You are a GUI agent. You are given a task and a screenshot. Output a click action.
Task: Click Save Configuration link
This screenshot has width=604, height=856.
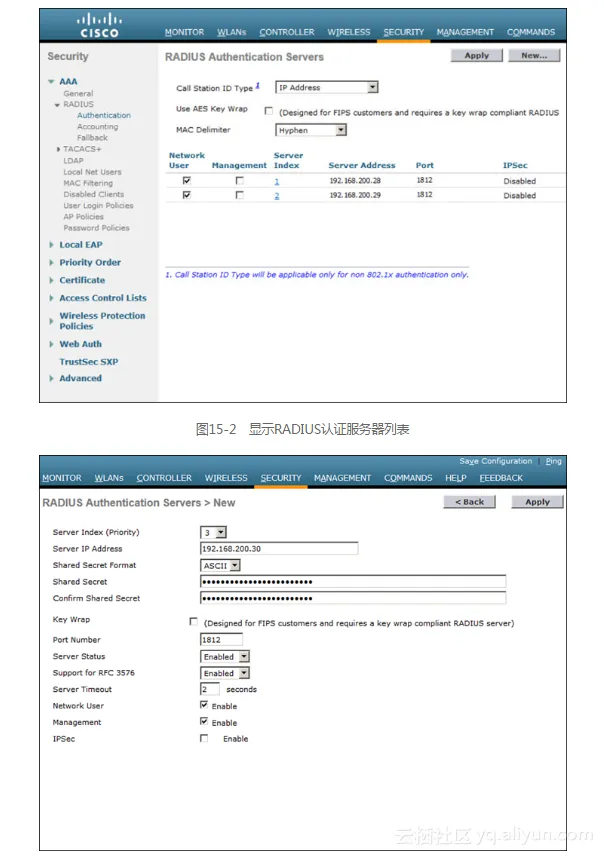pyautogui.click(x=495, y=461)
